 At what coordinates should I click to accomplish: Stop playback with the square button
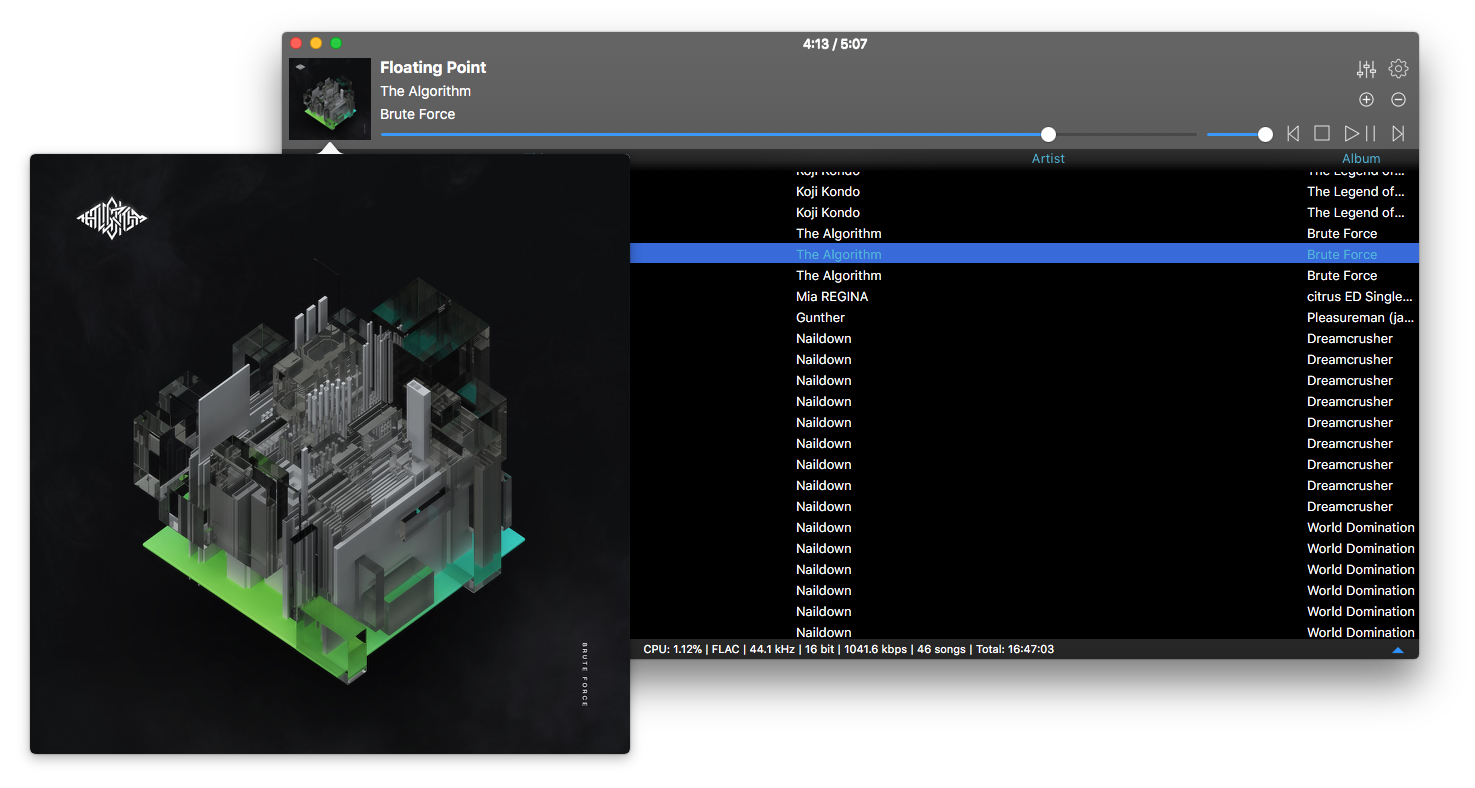pyautogui.click(x=1321, y=133)
